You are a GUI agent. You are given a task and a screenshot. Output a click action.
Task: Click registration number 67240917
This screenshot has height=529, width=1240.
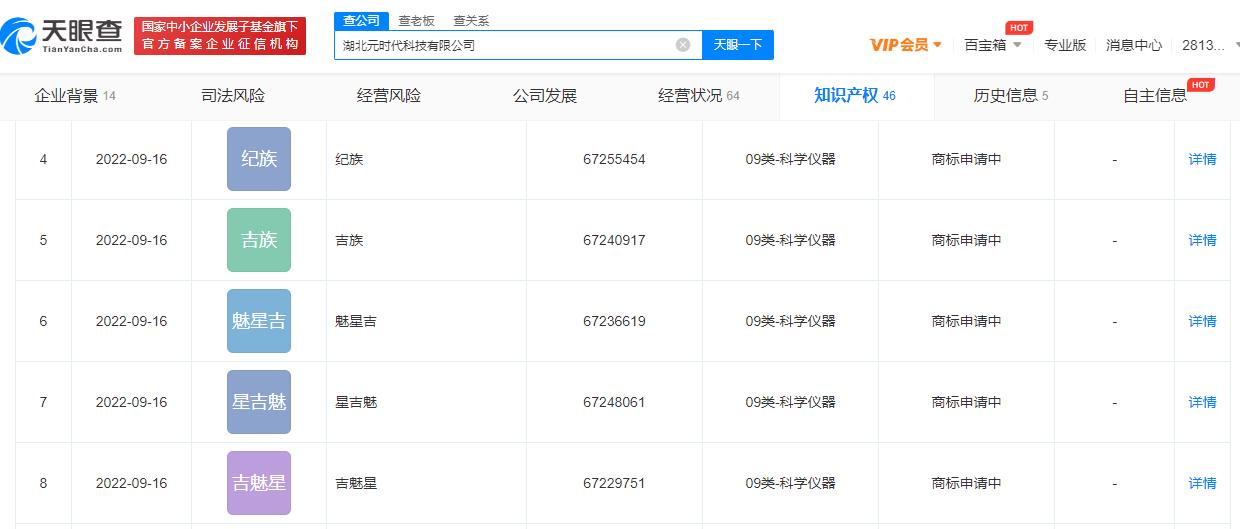pyautogui.click(x=614, y=240)
